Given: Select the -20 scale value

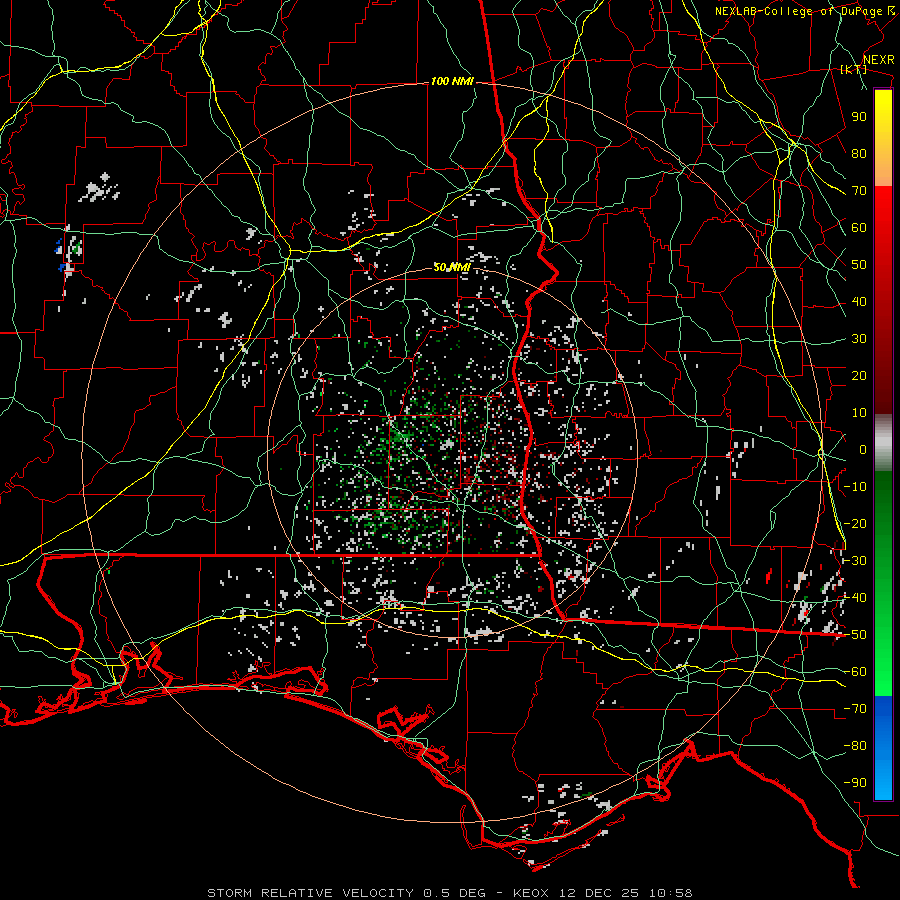Looking at the screenshot, I should (855, 524).
